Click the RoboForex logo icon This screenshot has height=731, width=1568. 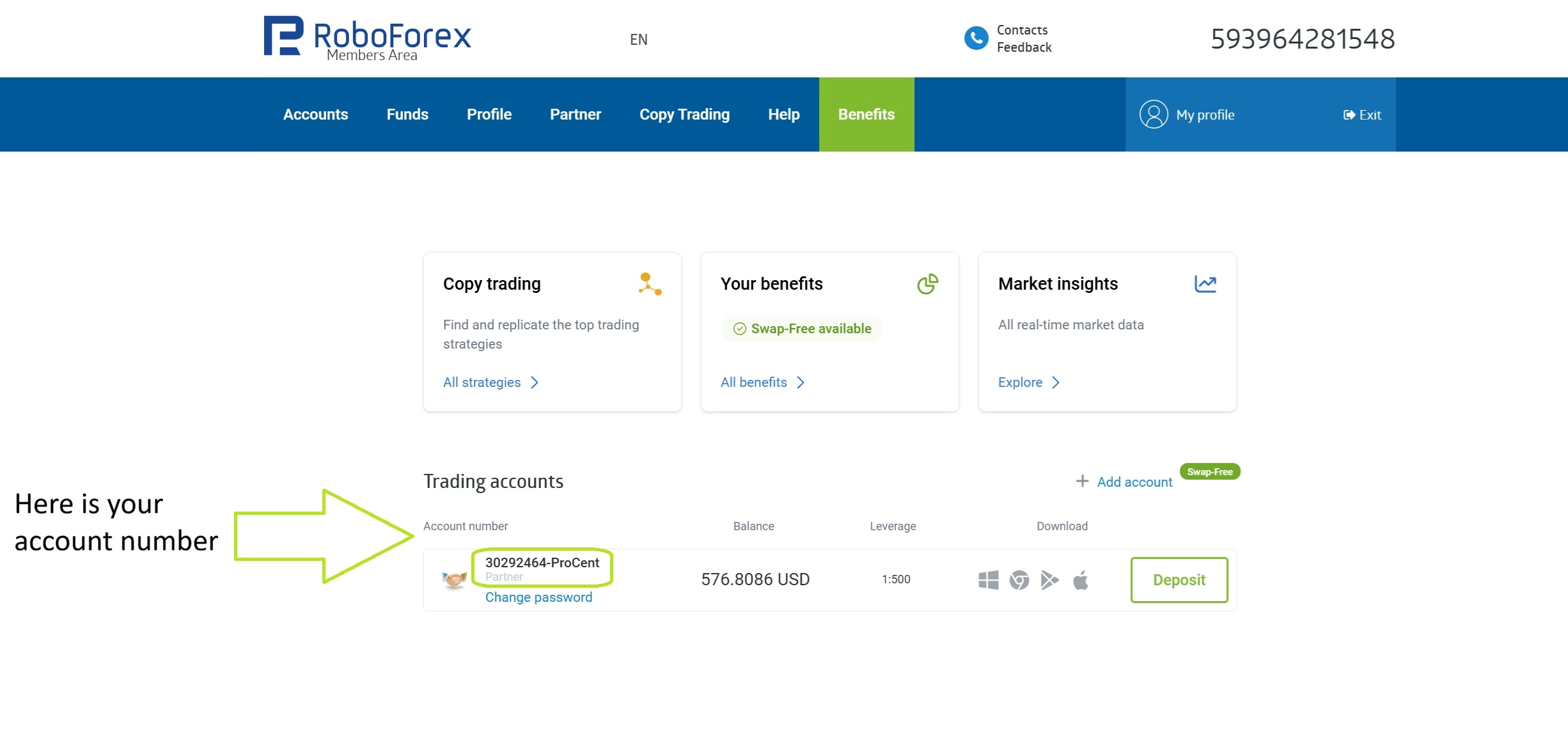[283, 36]
